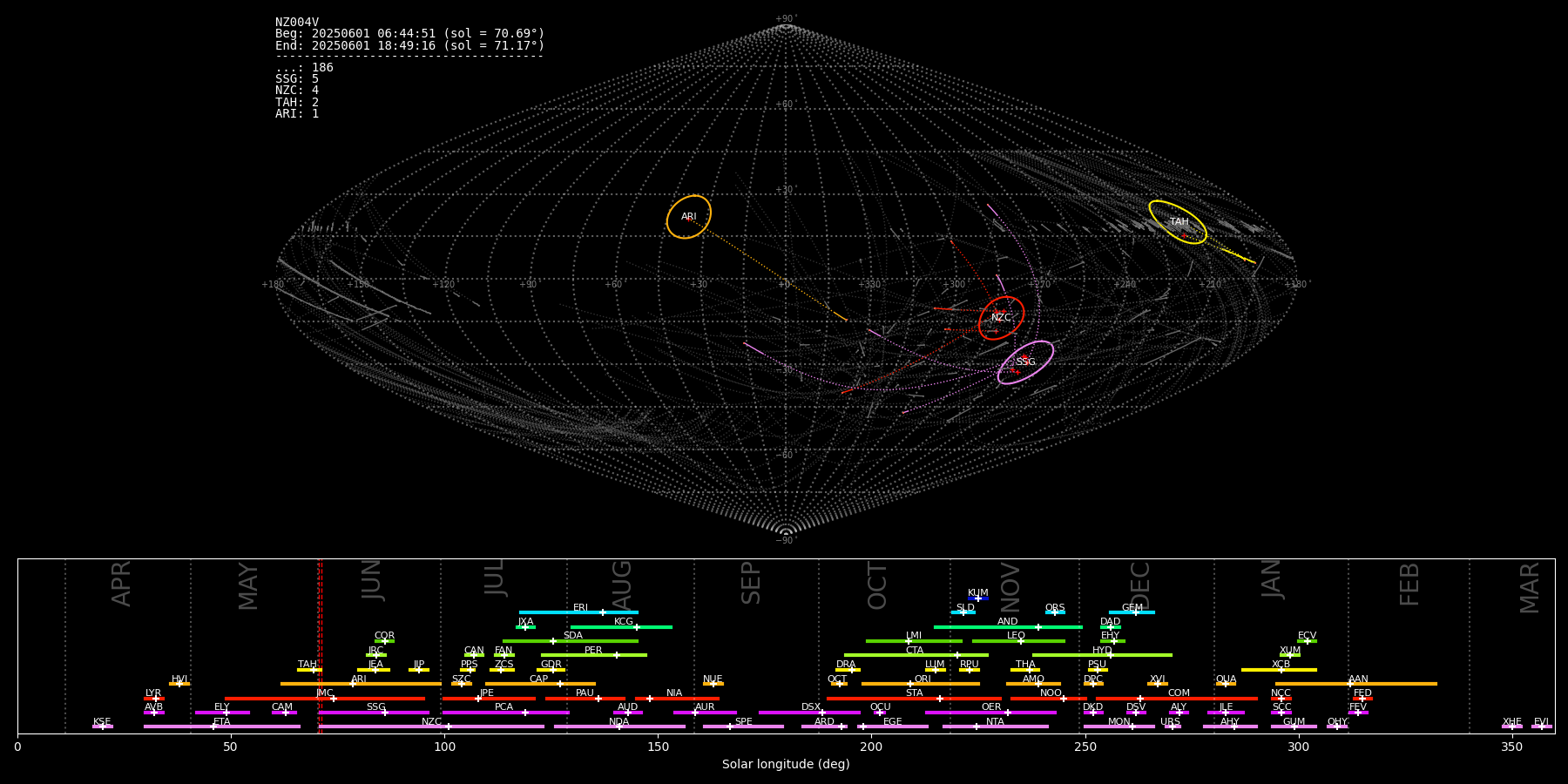Click the JMC shower label in the timeline

(324, 693)
